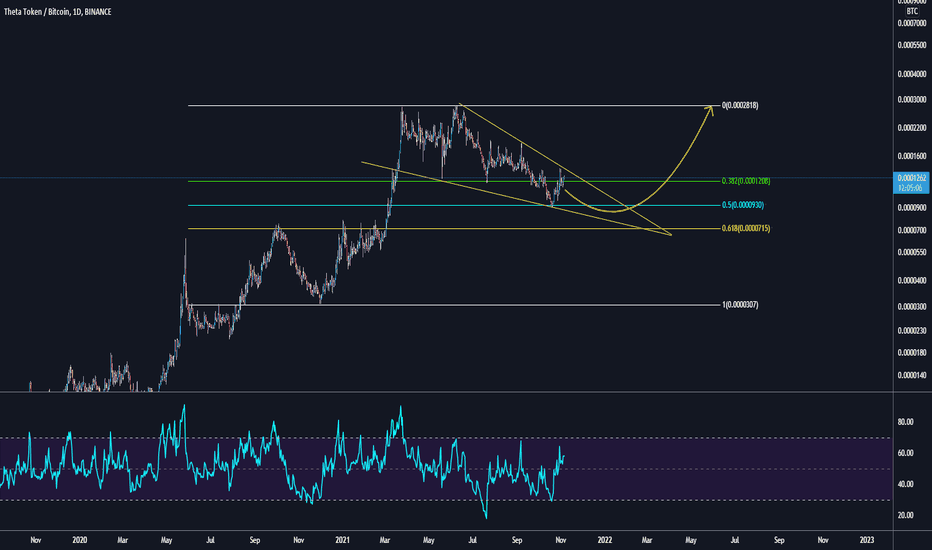Click the 80.00 level on RSI scale

pyautogui.click(x=905, y=422)
